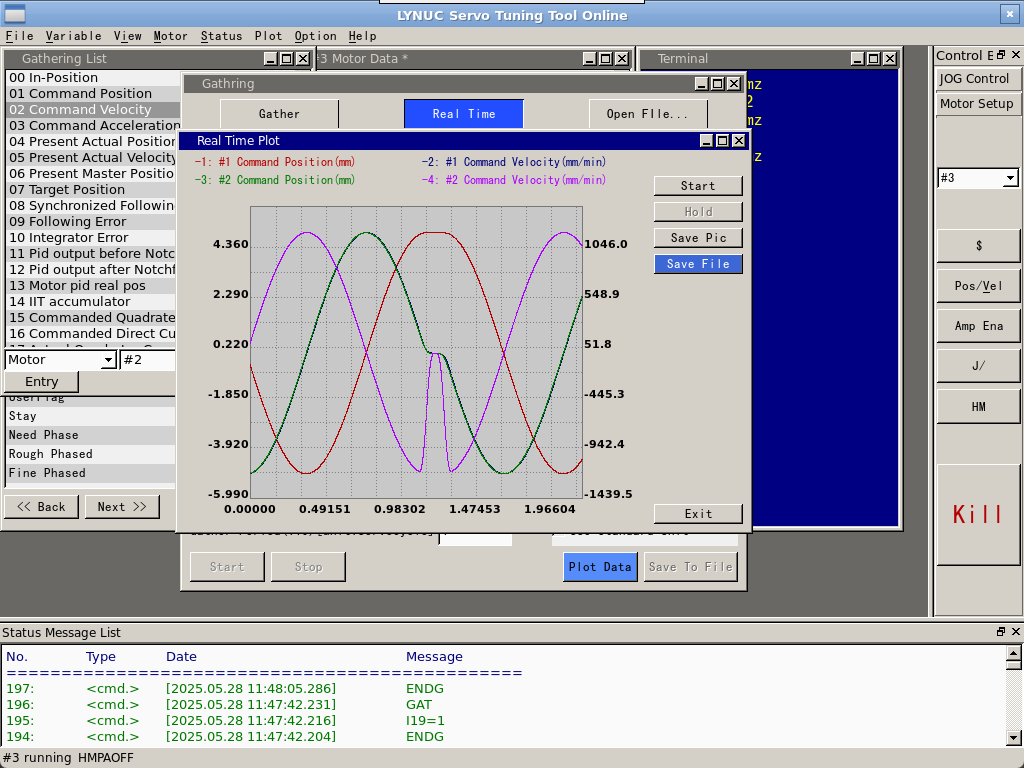The image size is (1024, 768).
Task: Click the #2 Command Velocity legend entry
Action: [x=514, y=180]
